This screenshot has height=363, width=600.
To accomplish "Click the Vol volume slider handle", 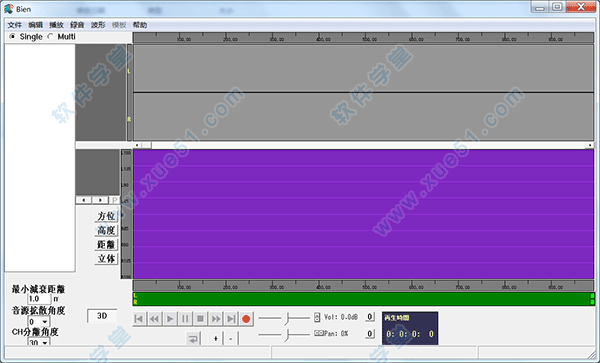I will 287,318.
